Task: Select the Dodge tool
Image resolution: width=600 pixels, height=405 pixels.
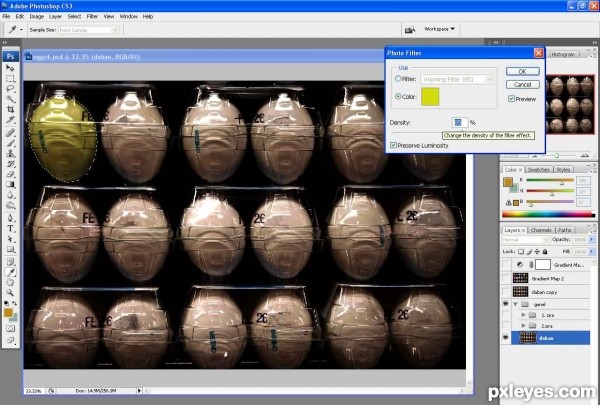Action: coord(10,205)
